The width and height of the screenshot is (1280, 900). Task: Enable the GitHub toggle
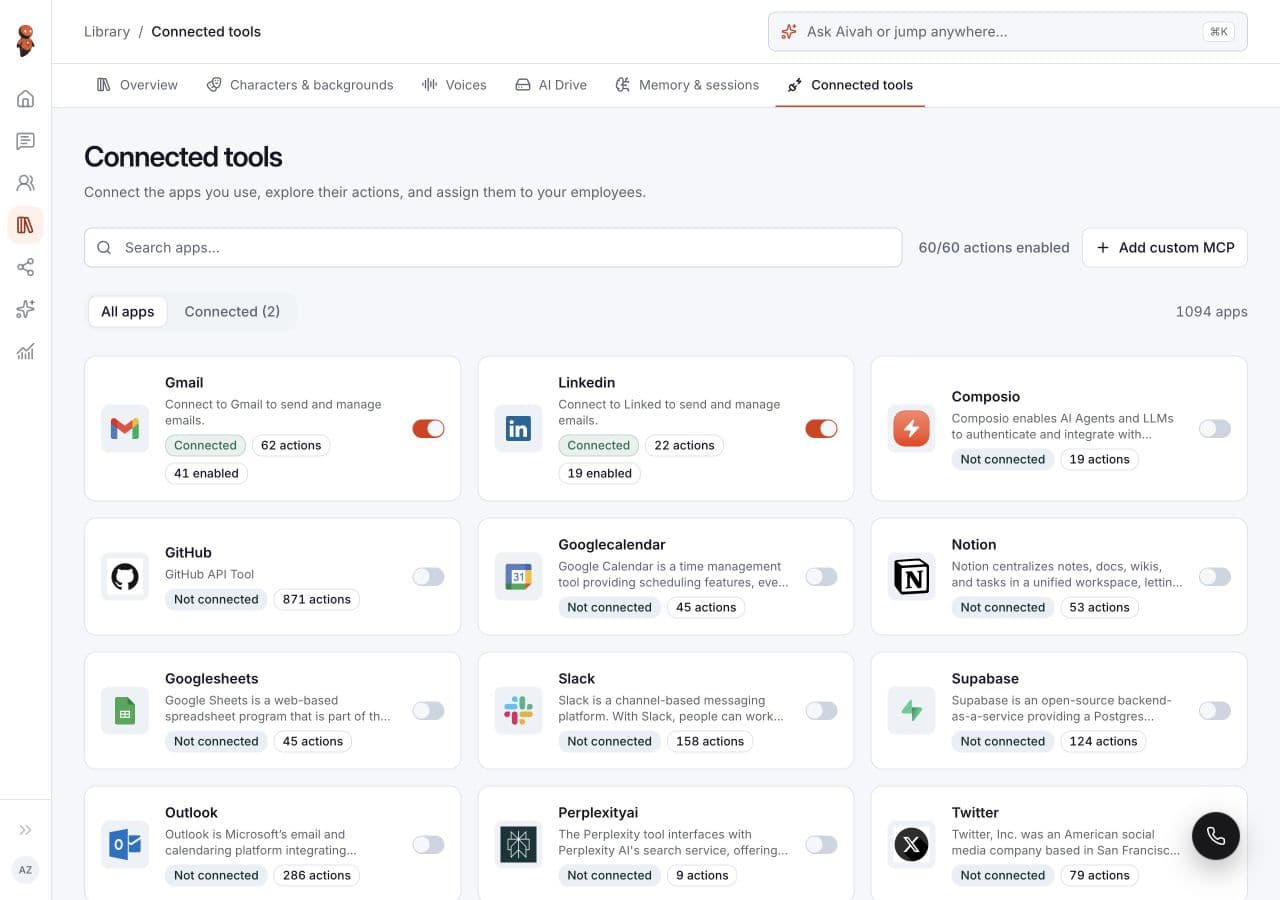428,576
